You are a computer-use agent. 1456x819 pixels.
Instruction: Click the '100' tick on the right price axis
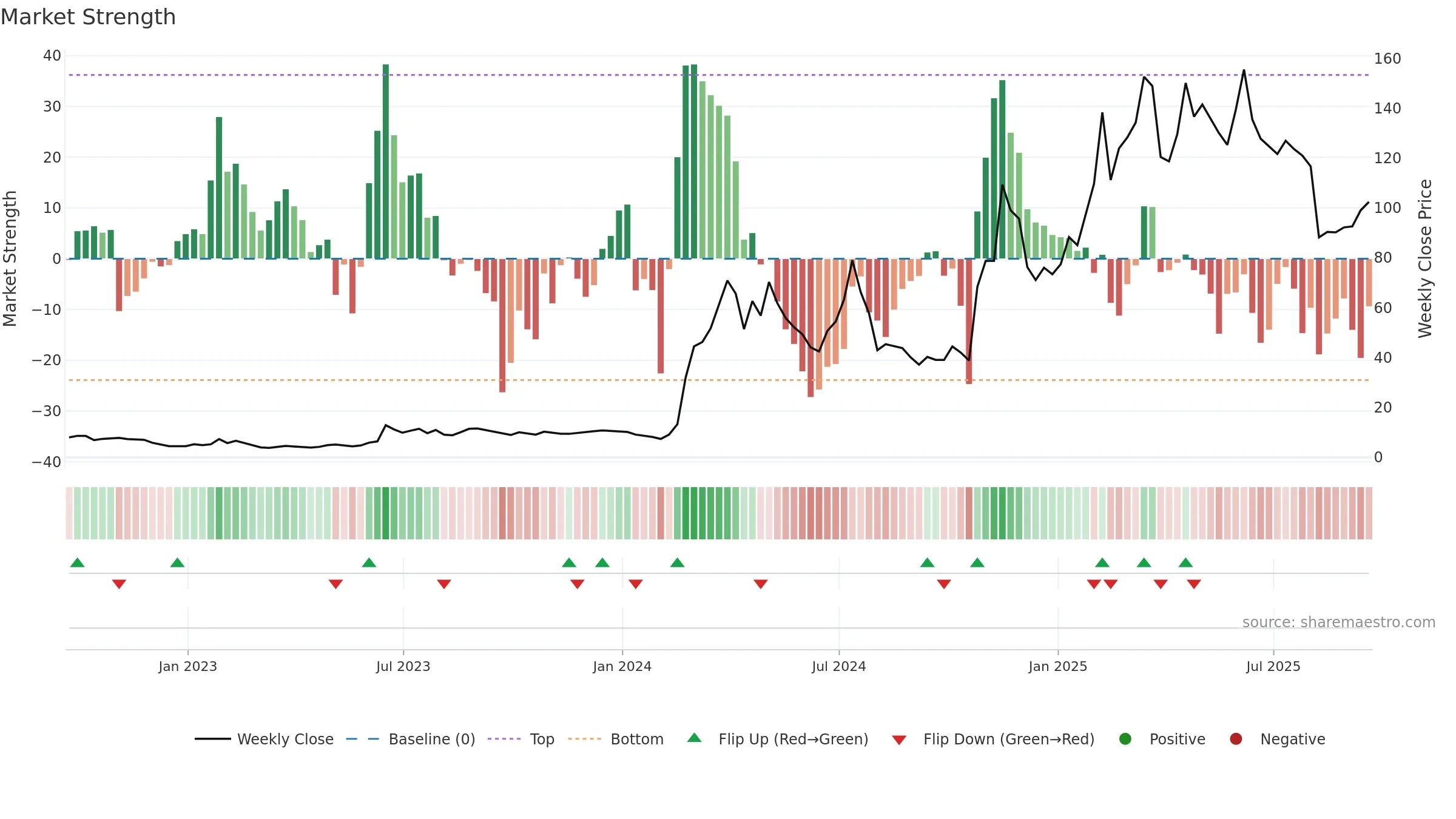(x=1387, y=208)
